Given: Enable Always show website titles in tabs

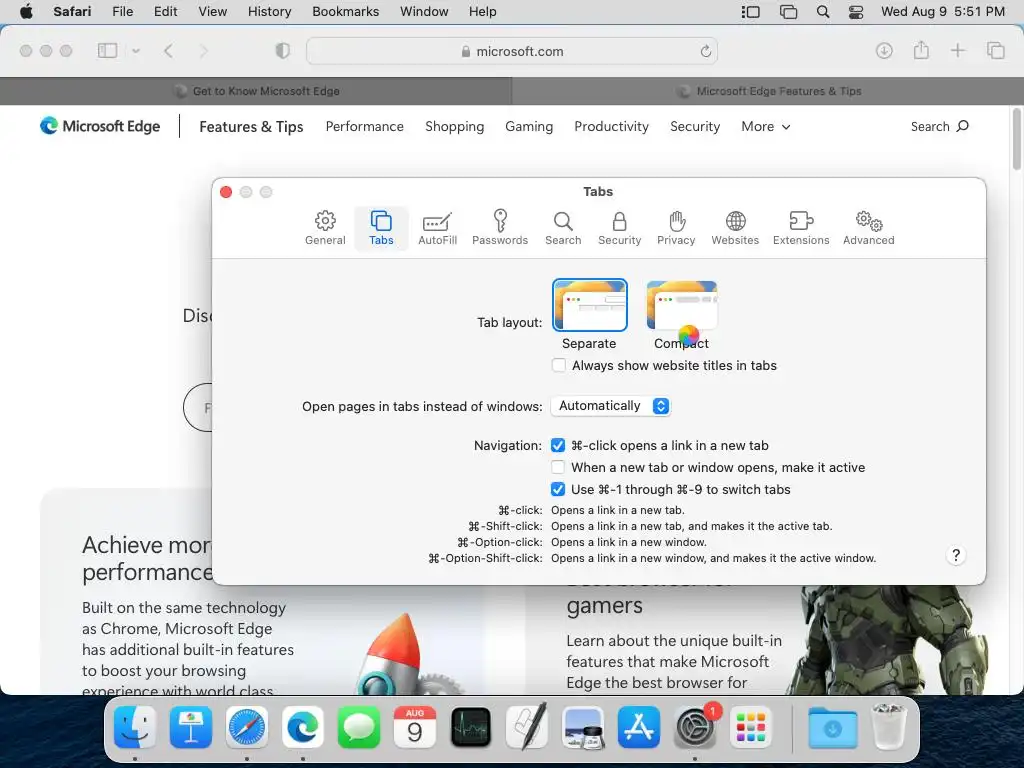Looking at the screenshot, I should 558,365.
